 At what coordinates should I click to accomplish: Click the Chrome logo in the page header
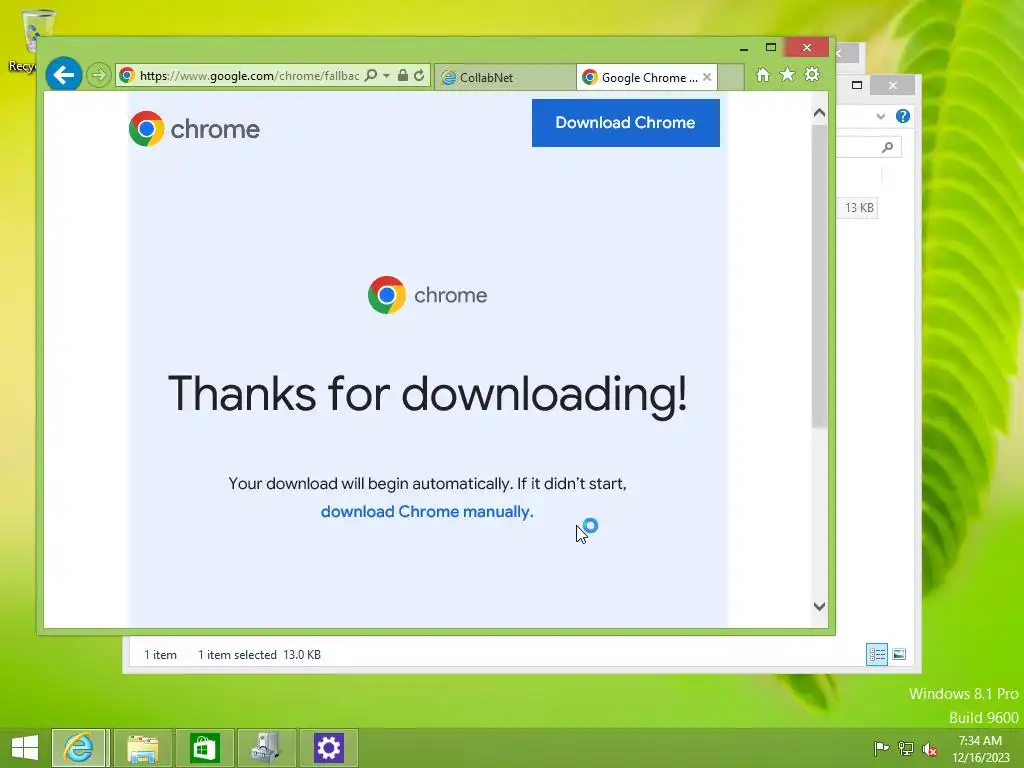tap(195, 129)
